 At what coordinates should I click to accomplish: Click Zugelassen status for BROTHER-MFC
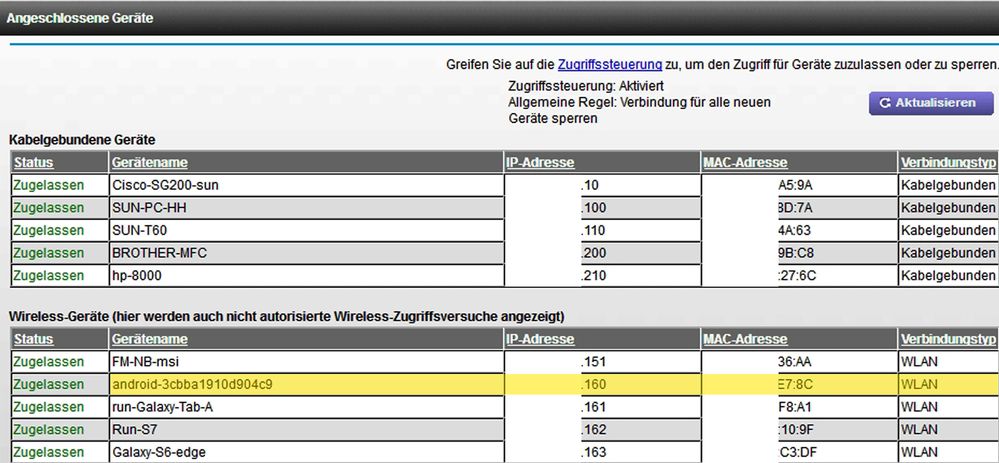click(48, 253)
